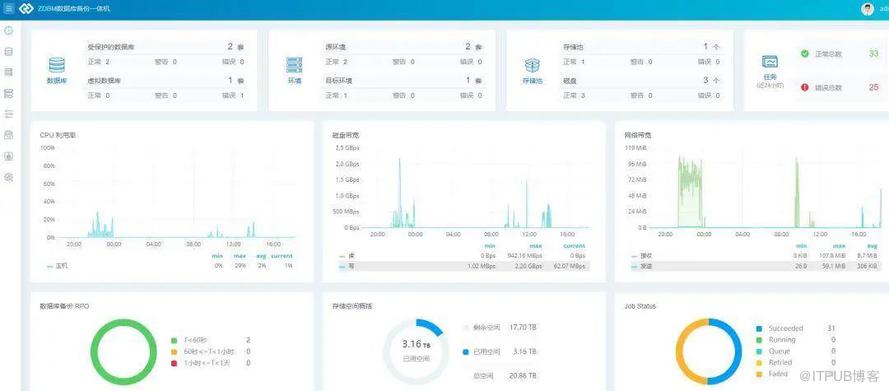Click the 存储池 storage box icon
The height and width of the screenshot is (391, 889).
tap(532, 65)
